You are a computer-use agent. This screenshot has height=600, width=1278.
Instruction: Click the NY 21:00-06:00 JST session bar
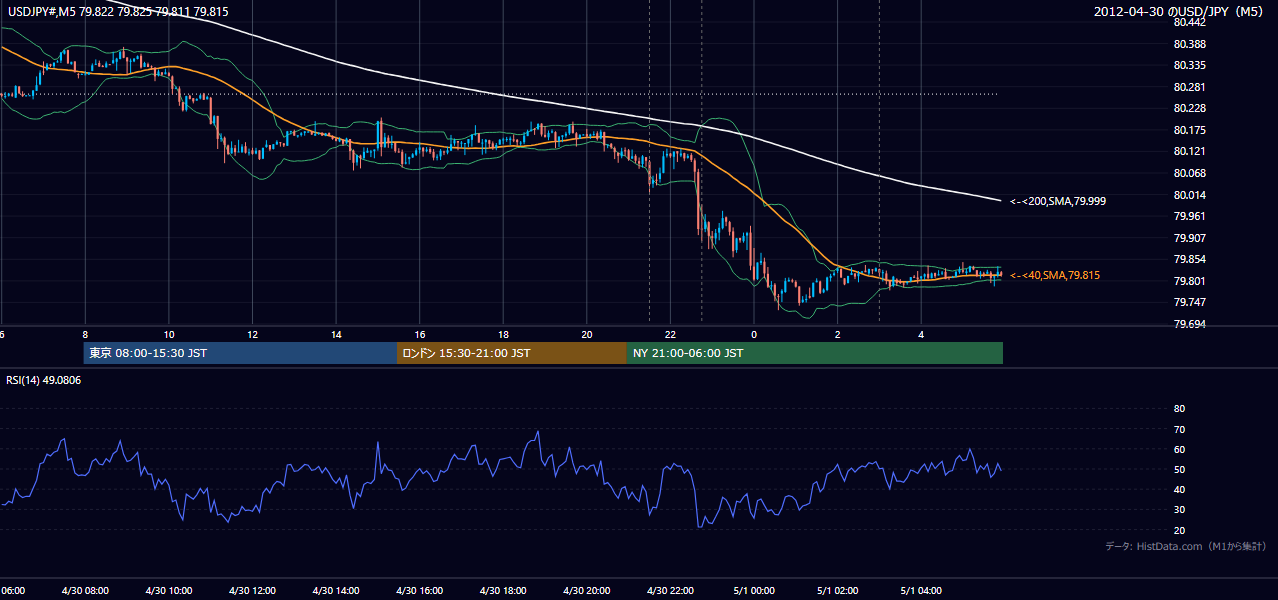815,353
